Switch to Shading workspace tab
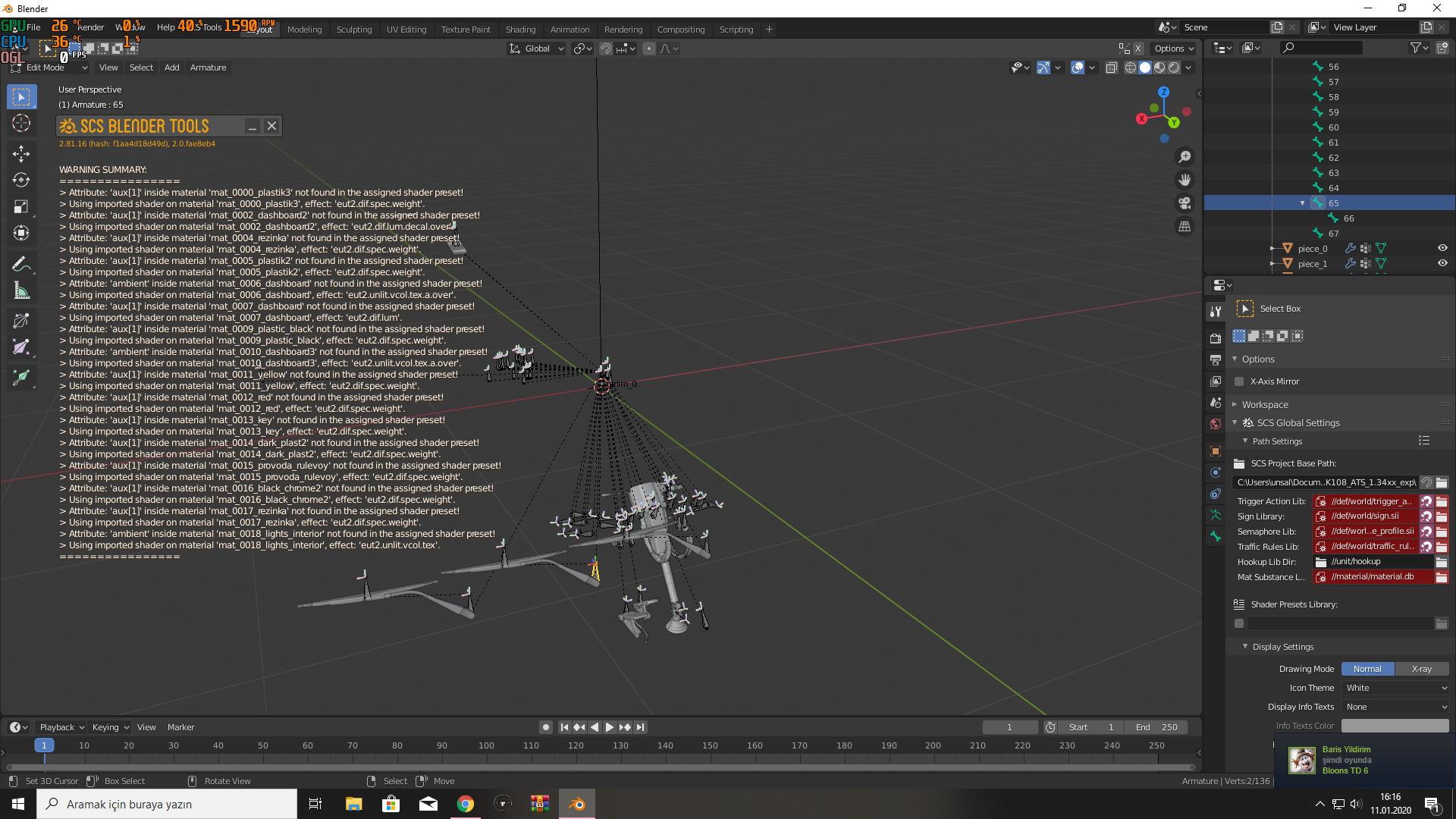The width and height of the screenshot is (1456, 819). click(x=520, y=29)
